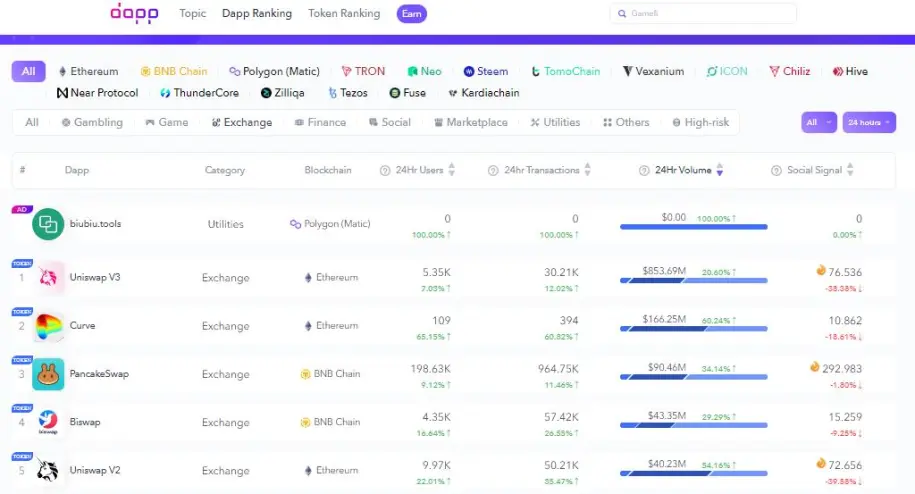Open the Curve rainbow icon
The image size is (915, 494).
tap(48, 325)
